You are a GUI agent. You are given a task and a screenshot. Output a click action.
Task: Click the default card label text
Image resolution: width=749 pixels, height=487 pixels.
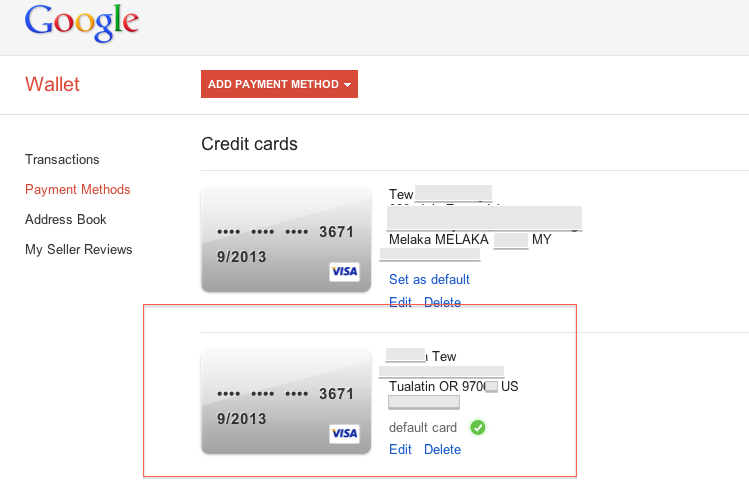pyautogui.click(x=423, y=428)
